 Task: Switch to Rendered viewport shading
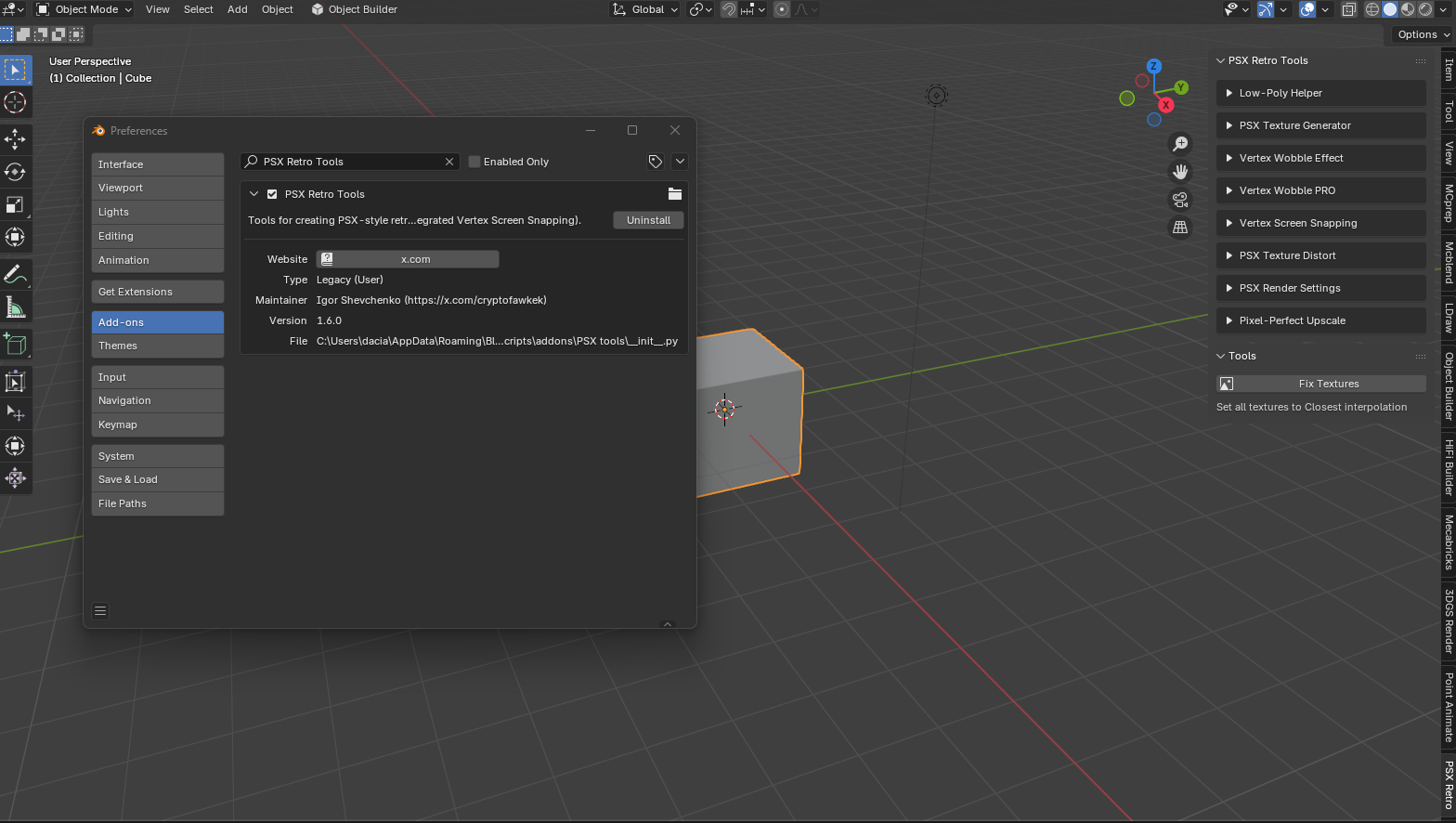click(x=1425, y=9)
